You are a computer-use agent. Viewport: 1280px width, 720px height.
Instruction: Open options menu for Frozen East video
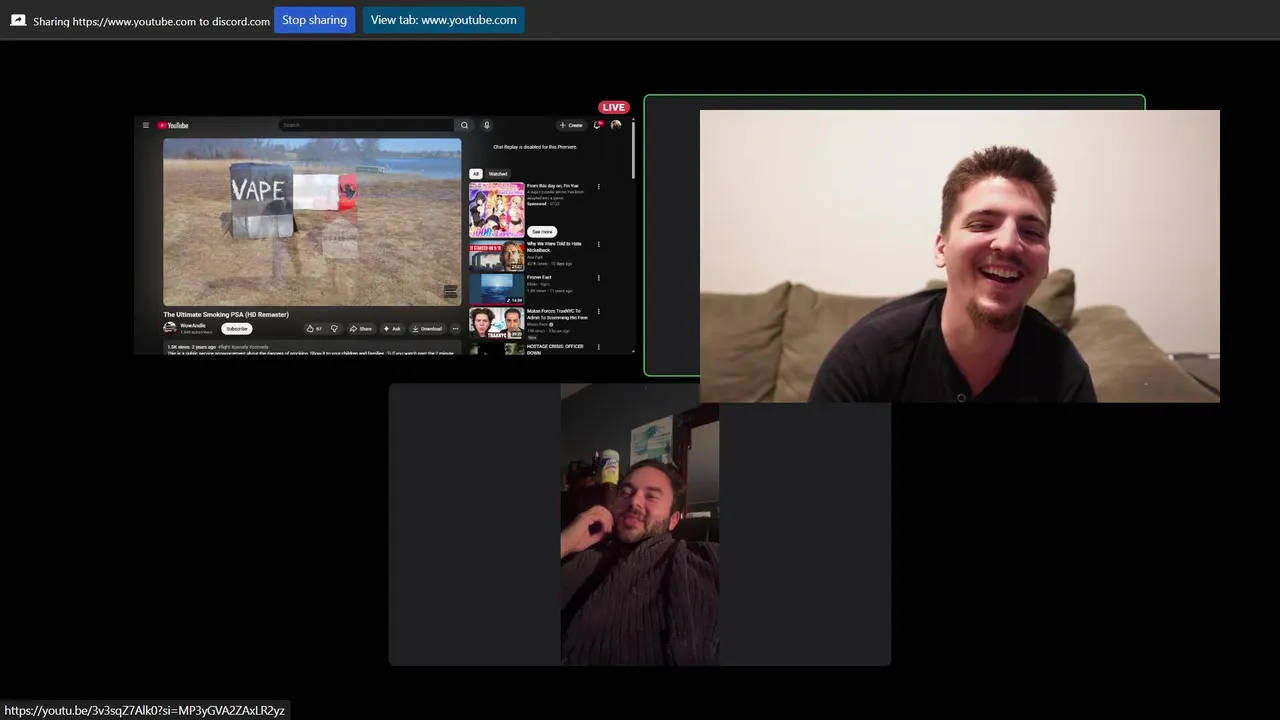click(x=599, y=278)
